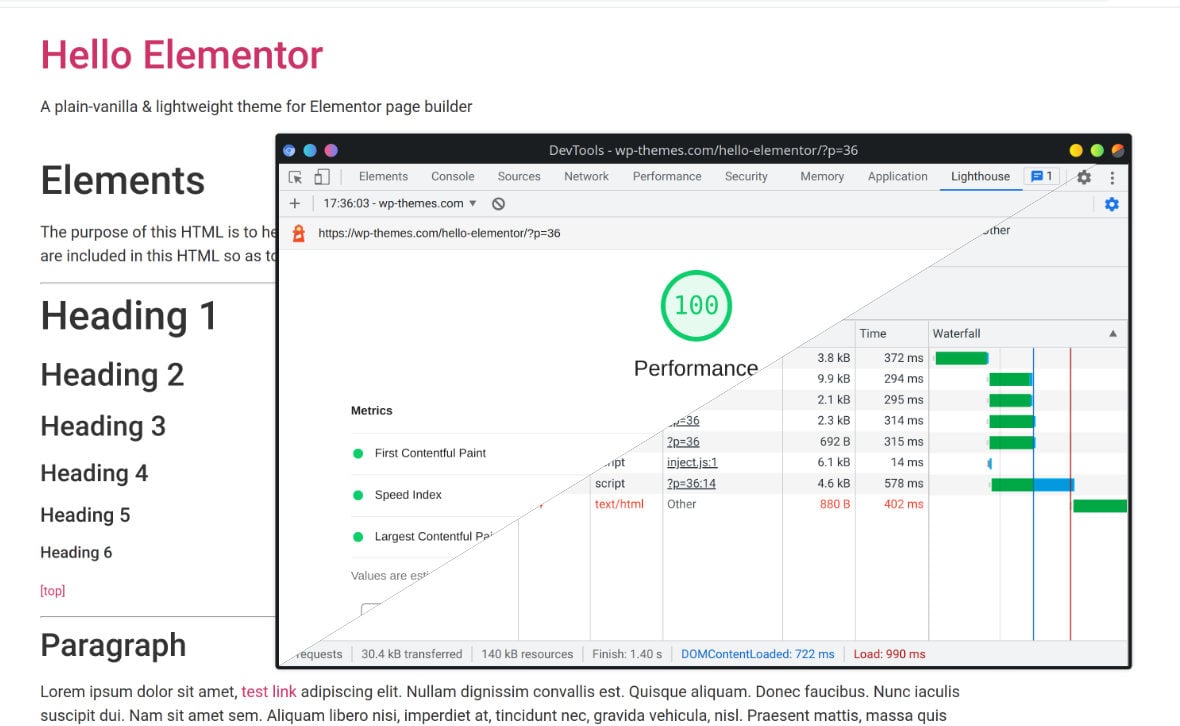Click the Lighthouse logo beside the report URL

tap(299, 233)
